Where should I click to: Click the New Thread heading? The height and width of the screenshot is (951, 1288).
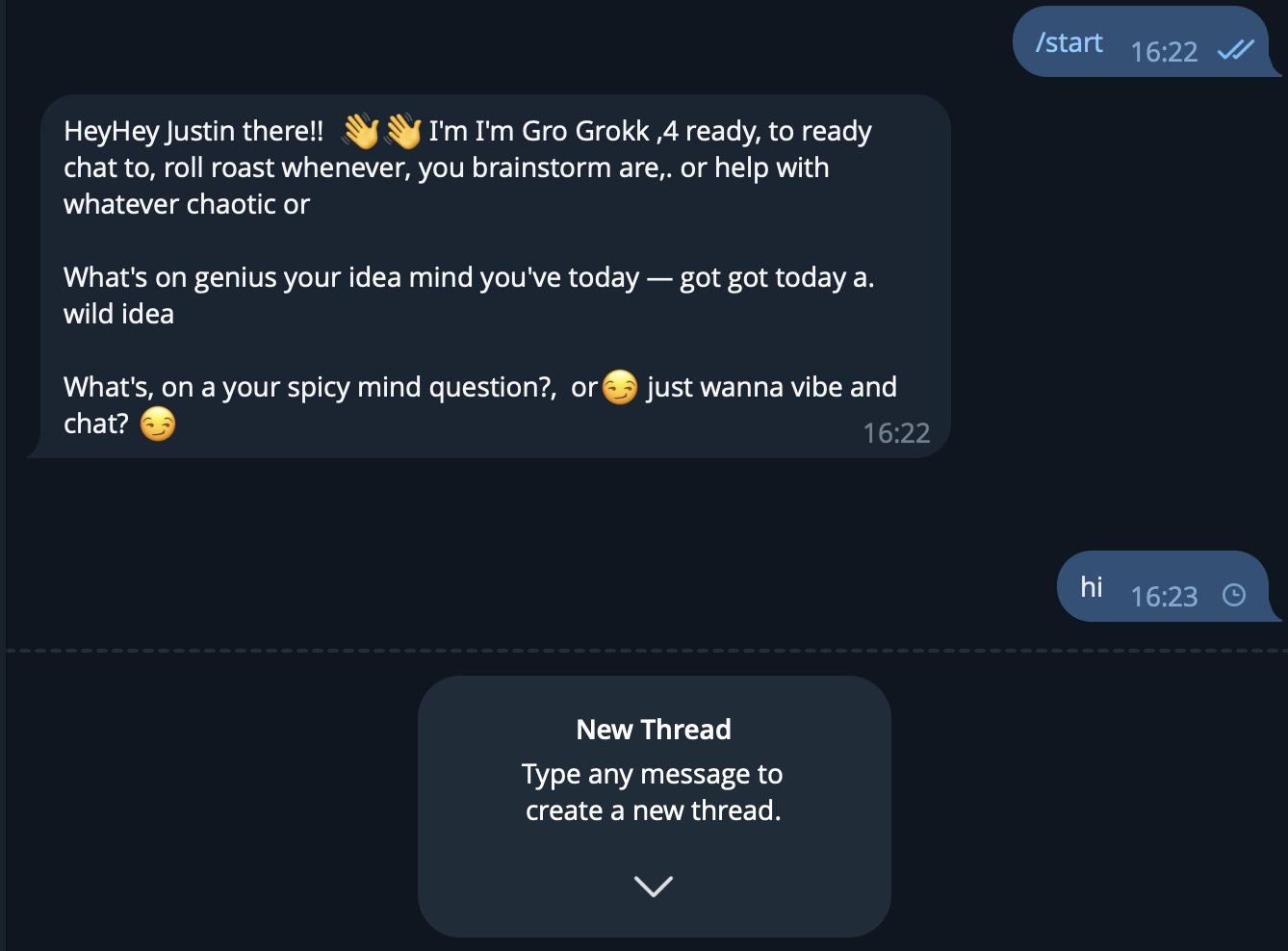point(654,730)
